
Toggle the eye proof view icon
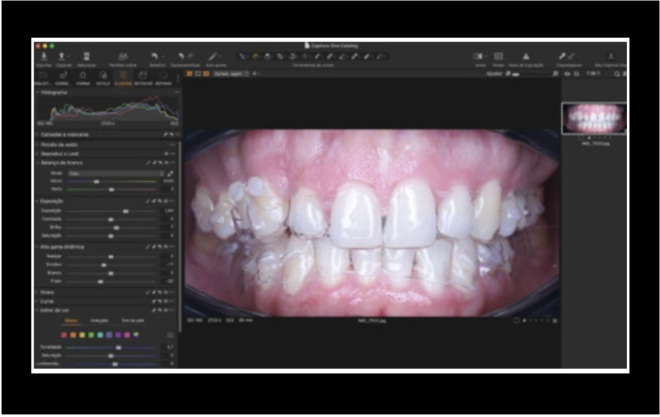567,74
